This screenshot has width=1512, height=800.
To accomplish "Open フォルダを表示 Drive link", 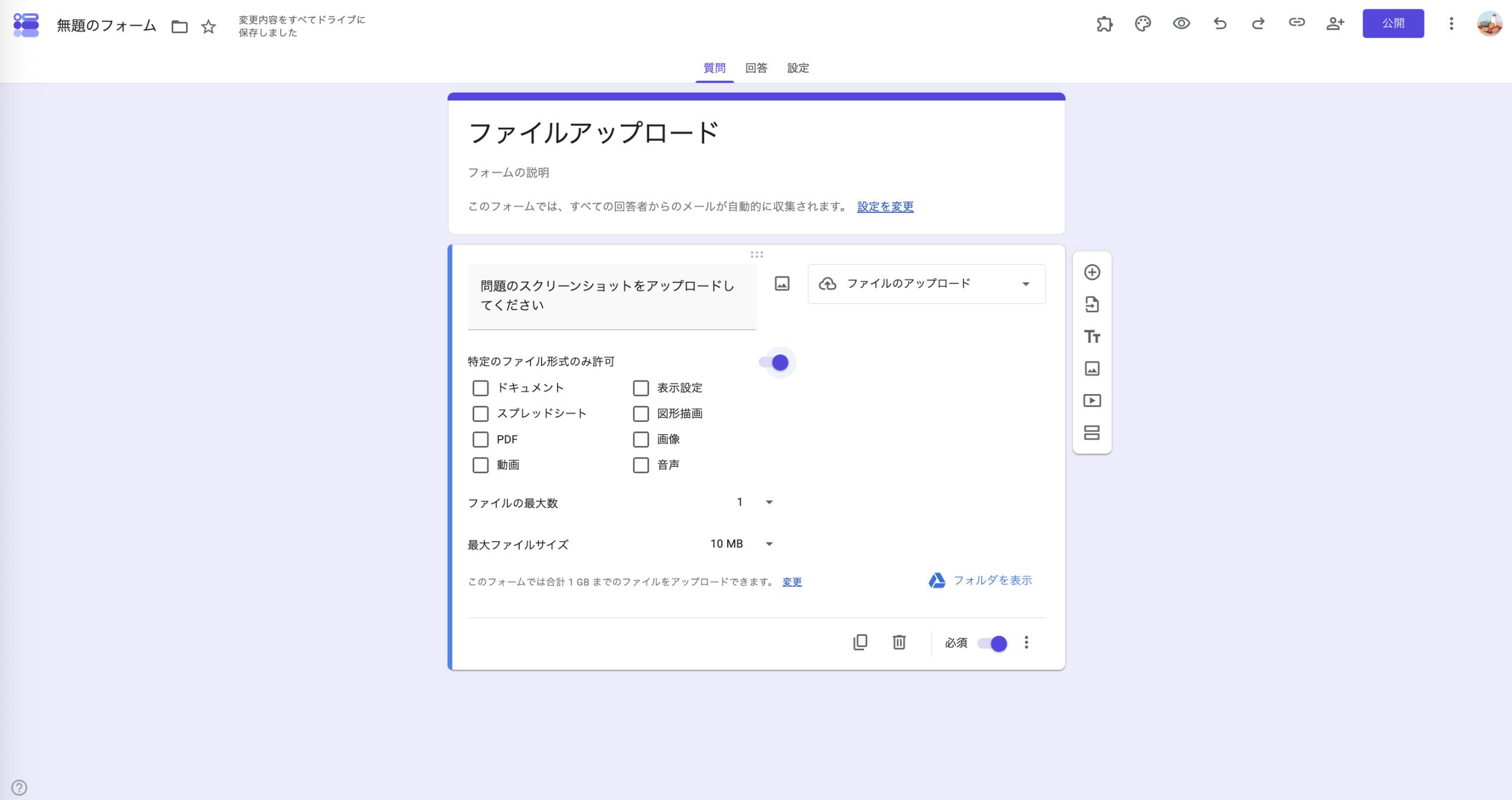I will click(x=980, y=580).
